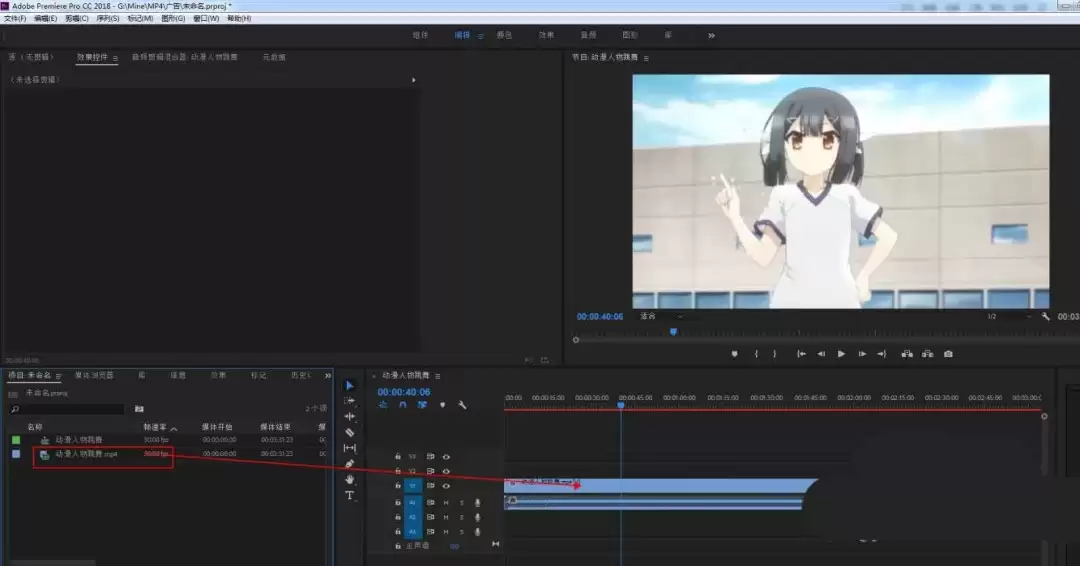
Task: Go to In point in Program monitor
Action: [801, 354]
